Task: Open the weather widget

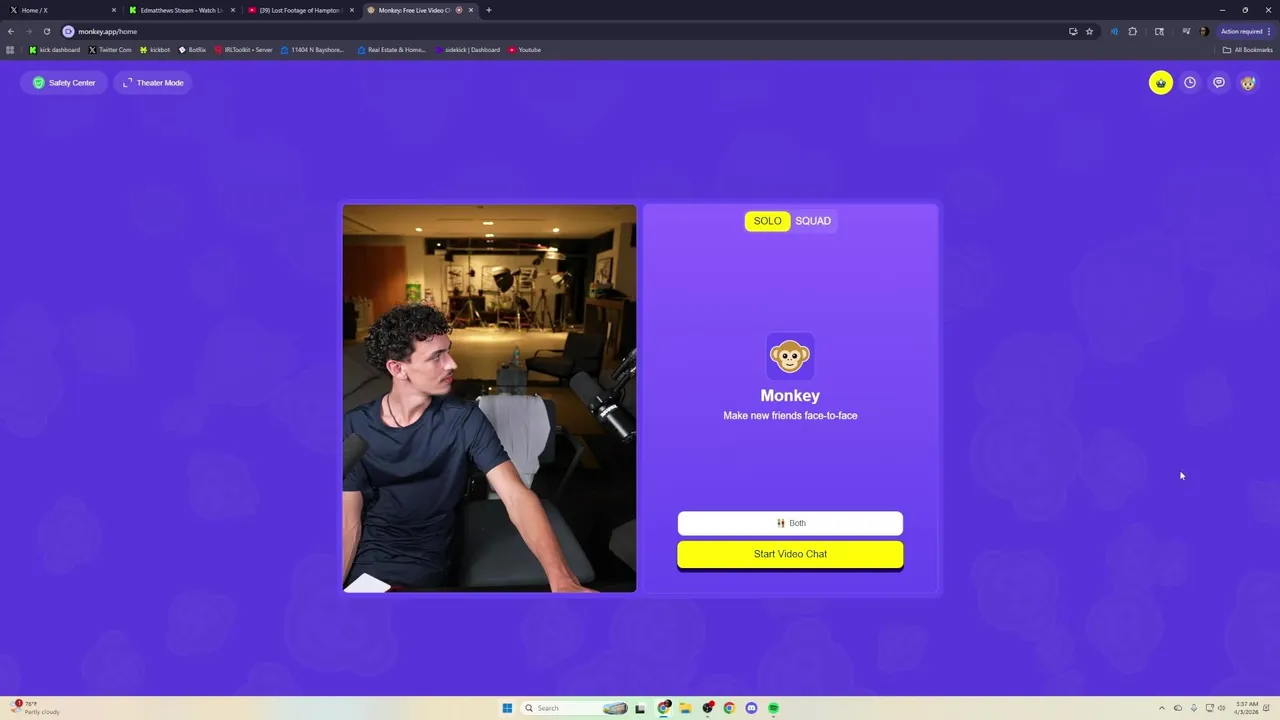Action: pyautogui.click(x=35, y=708)
